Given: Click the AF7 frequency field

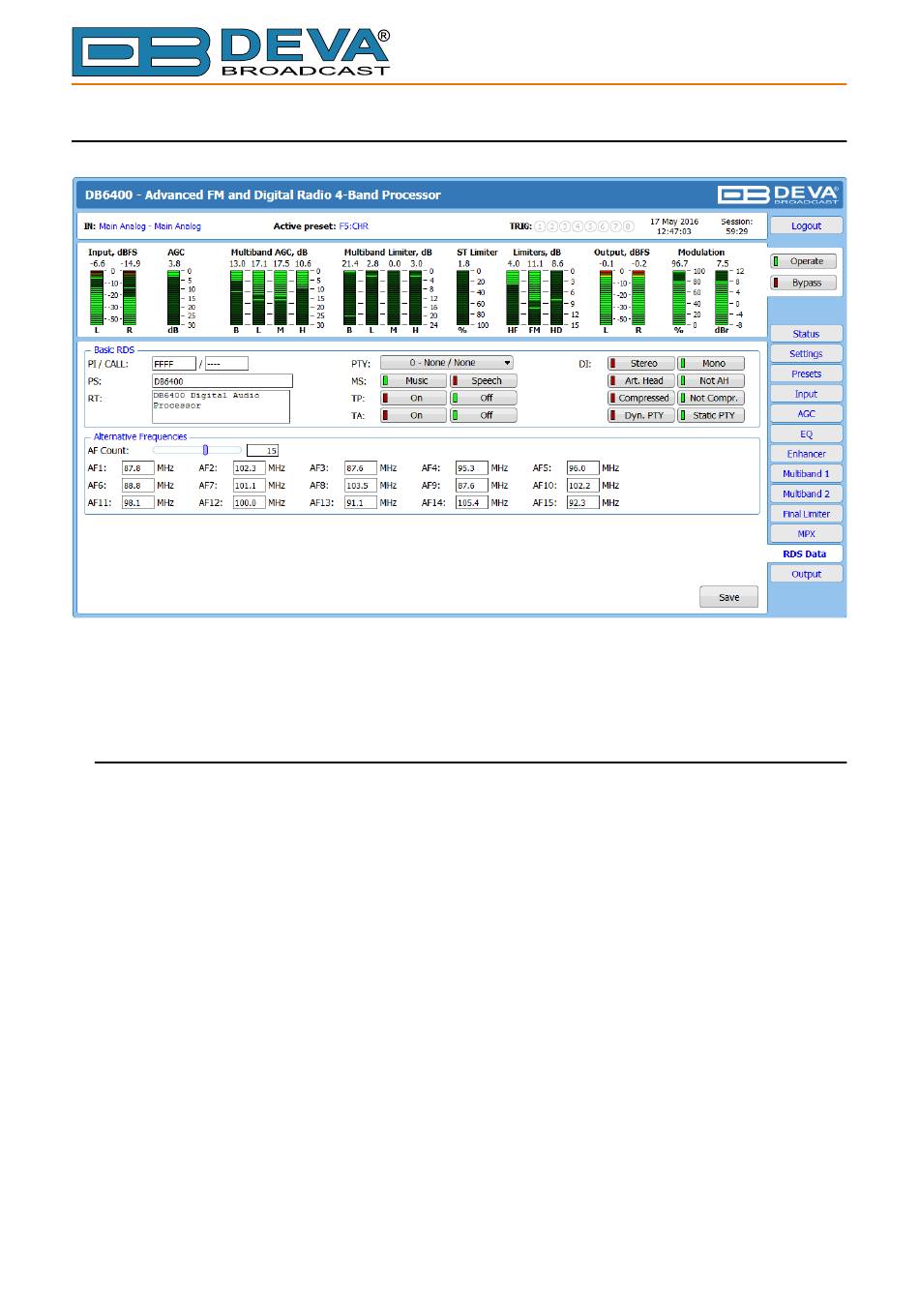Looking at the screenshot, I should pos(250,486).
